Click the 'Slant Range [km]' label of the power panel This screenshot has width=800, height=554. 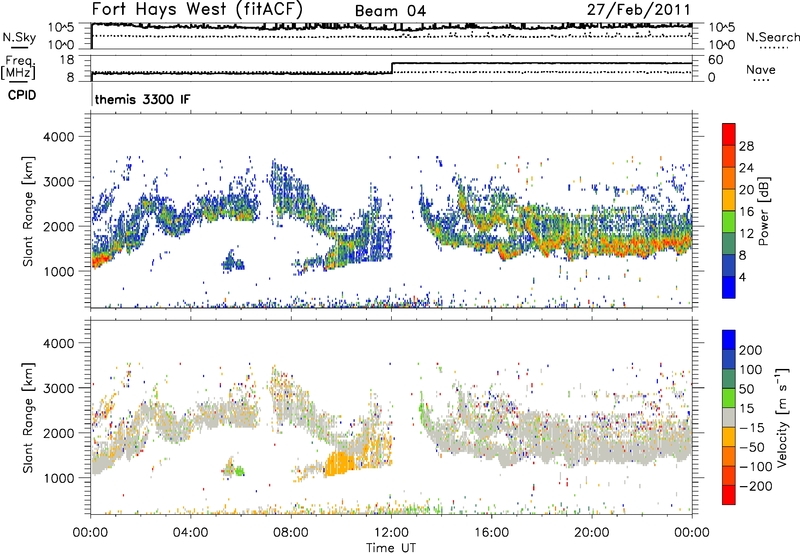(28, 211)
